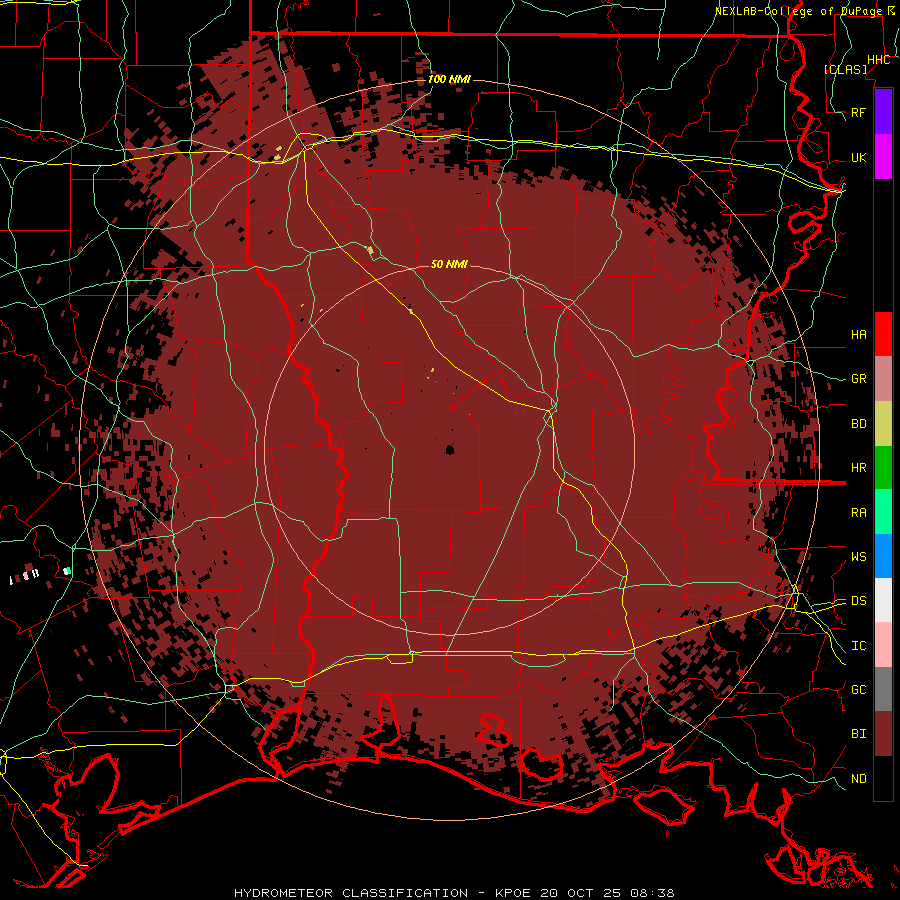Click the BI dark red legend swatch
This screenshot has width=900, height=900.
[883, 734]
